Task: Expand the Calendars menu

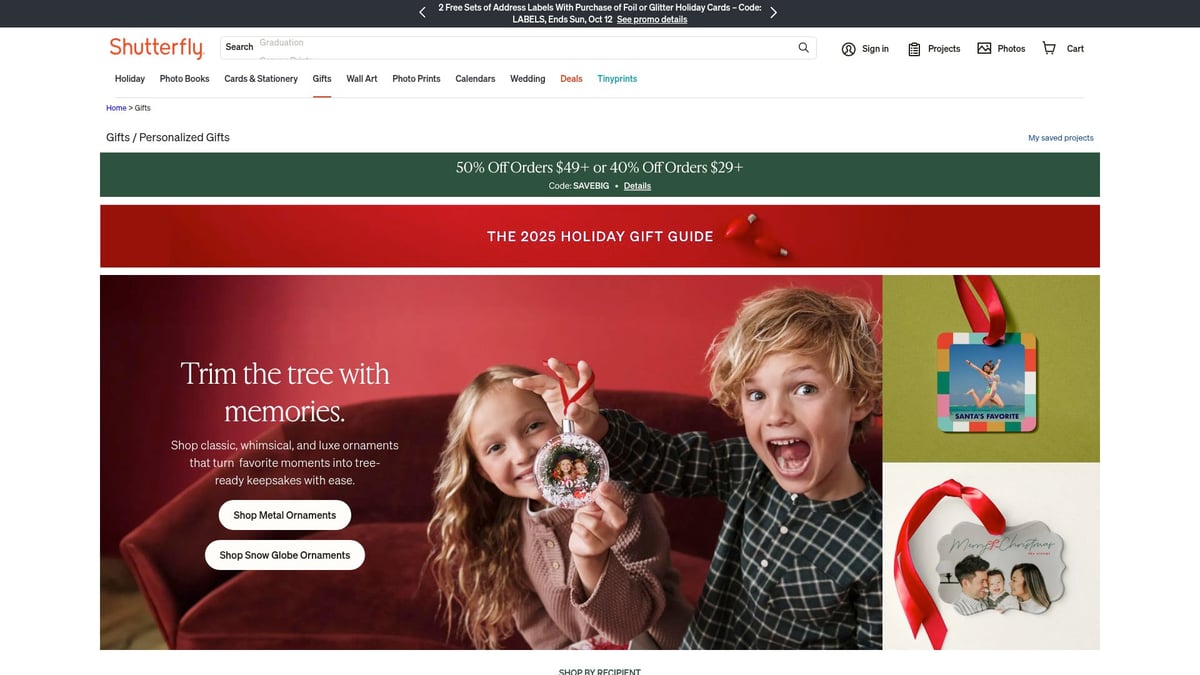Action: click(x=475, y=79)
